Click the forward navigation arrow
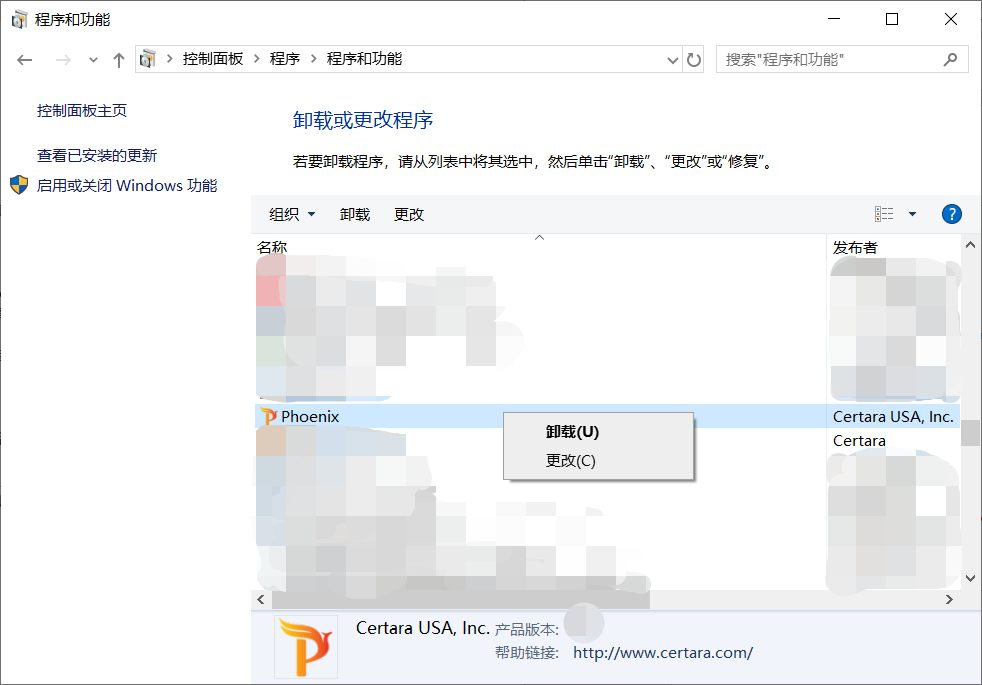The height and width of the screenshot is (685, 982). click(x=63, y=60)
